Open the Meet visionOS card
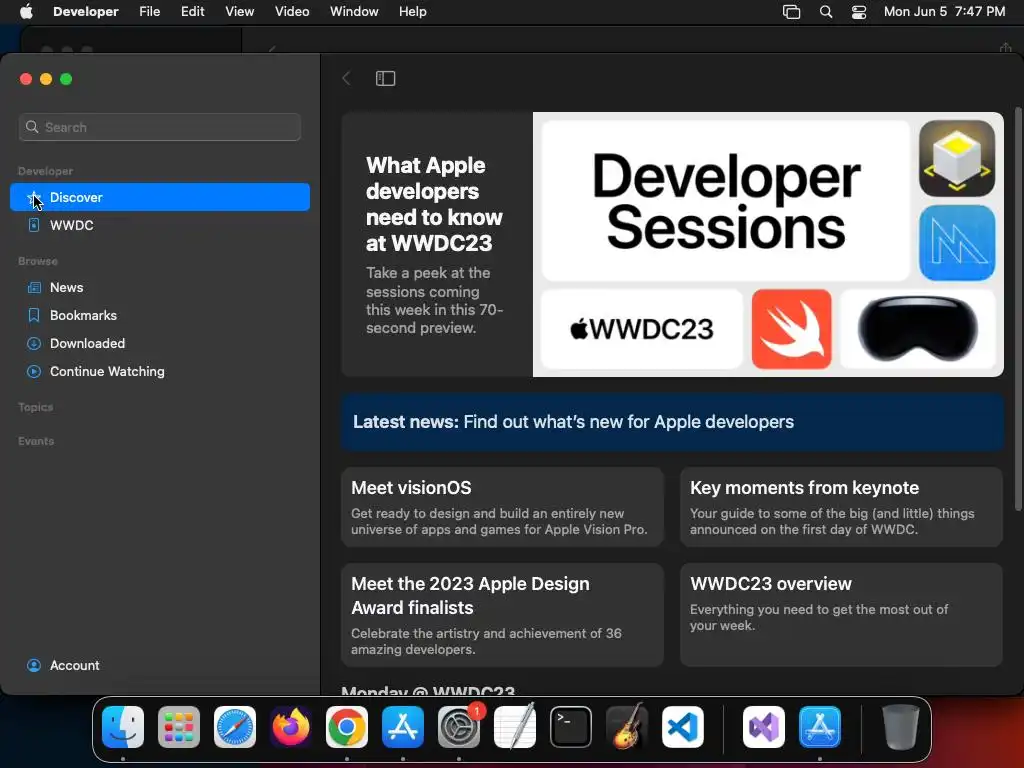 pos(502,507)
